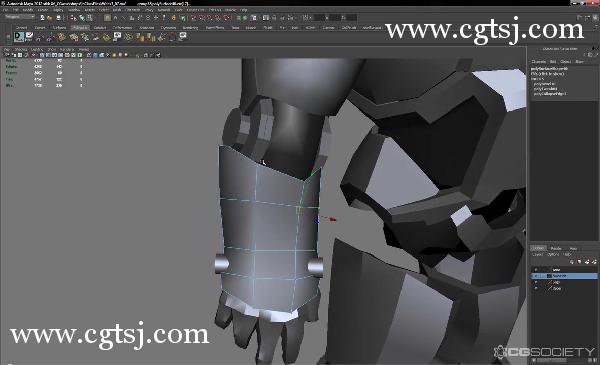The image size is (600, 365).
Task: Toggle Use All Lights icon in panel toolbar
Action: coord(114,55)
